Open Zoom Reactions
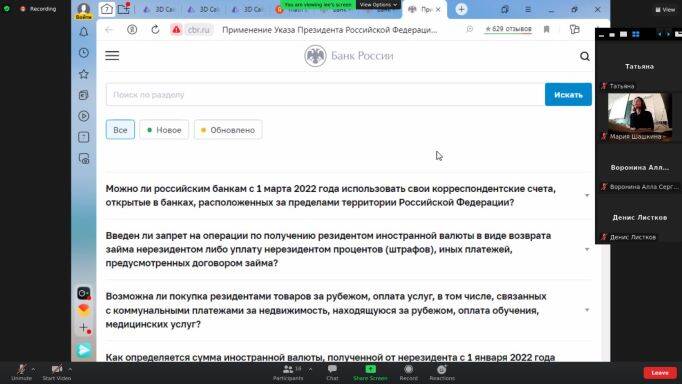 click(441, 372)
